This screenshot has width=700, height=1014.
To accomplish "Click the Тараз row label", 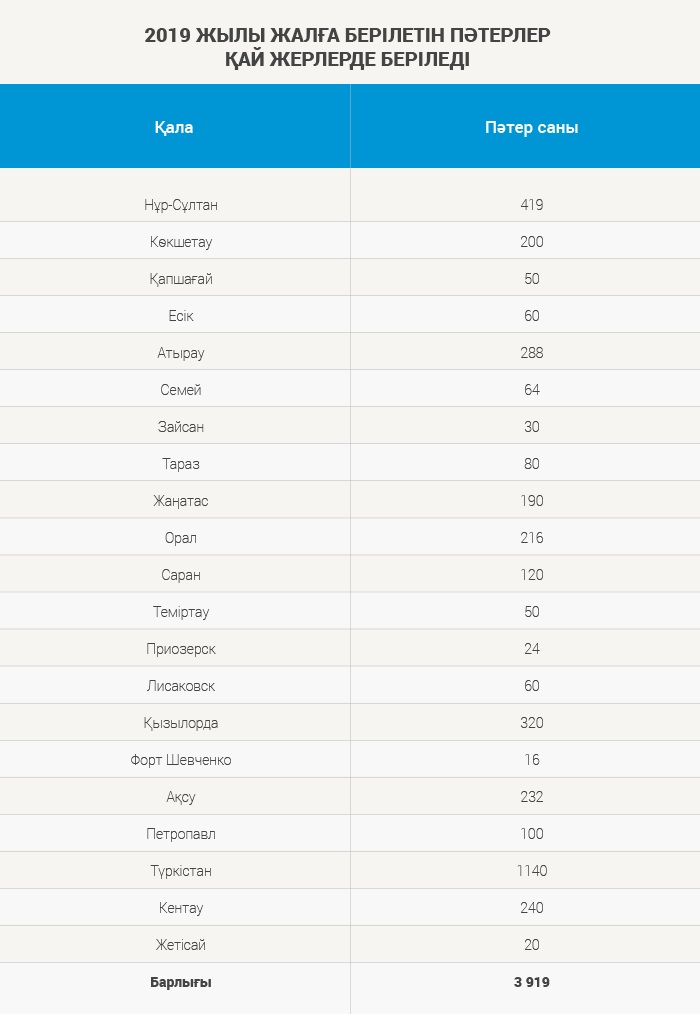I will pyautogui.click(x=180, y=464).
